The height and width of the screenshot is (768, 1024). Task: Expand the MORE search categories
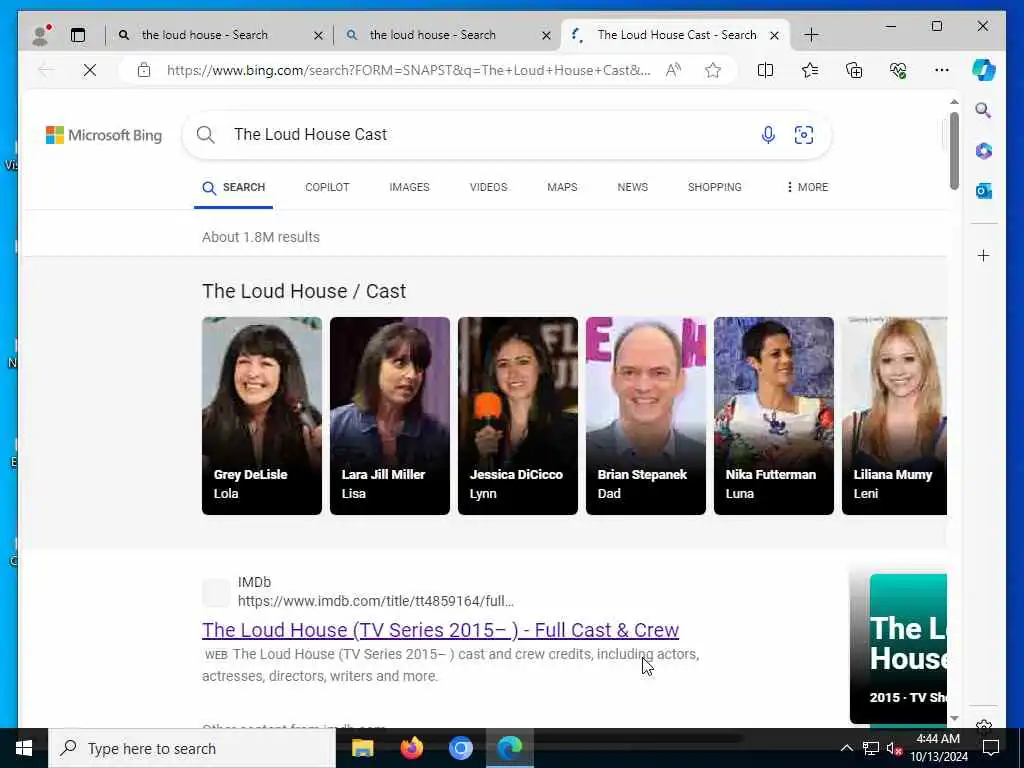807,187
